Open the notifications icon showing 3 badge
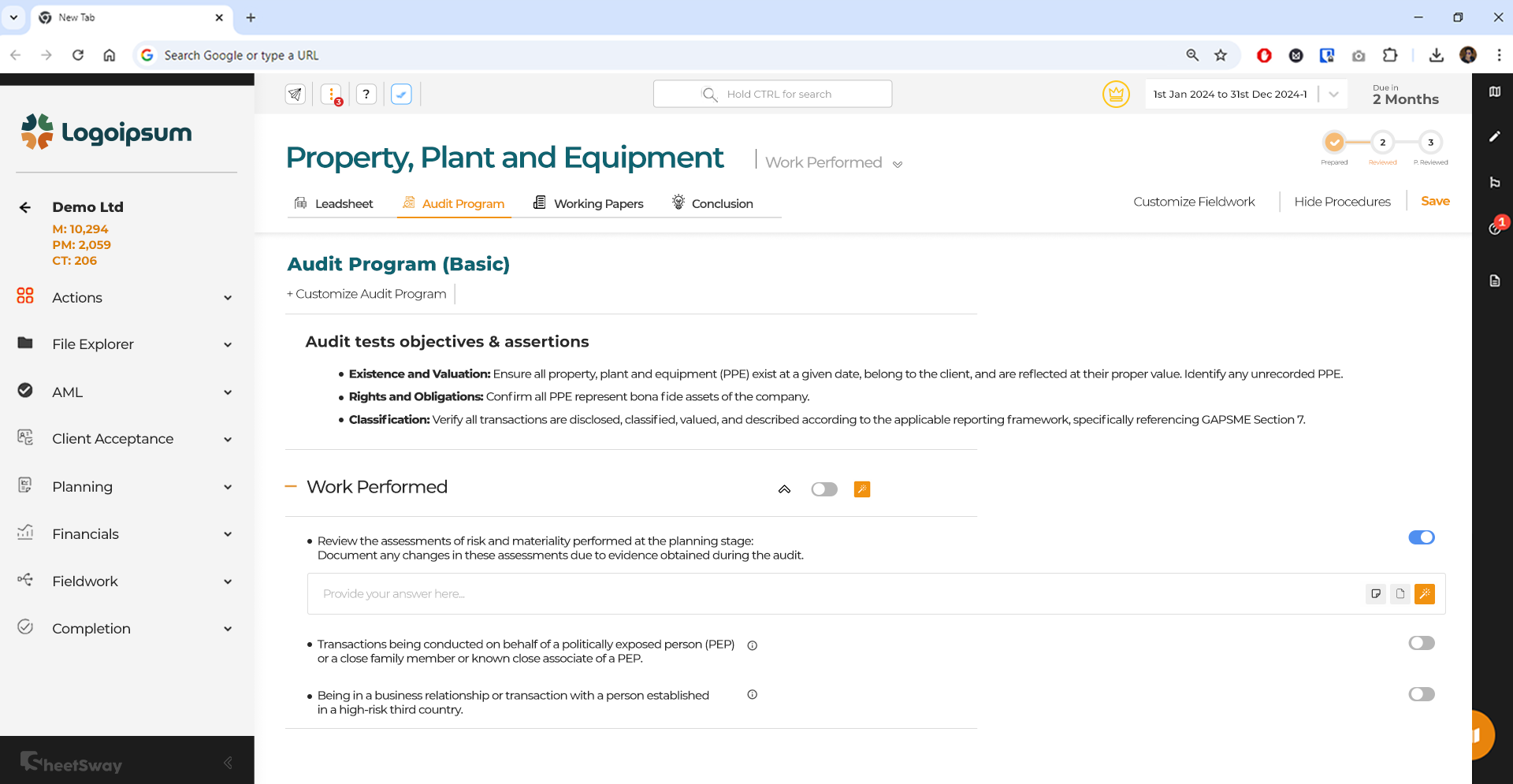The image size is (1513, 784). click(x=331, y=94)
